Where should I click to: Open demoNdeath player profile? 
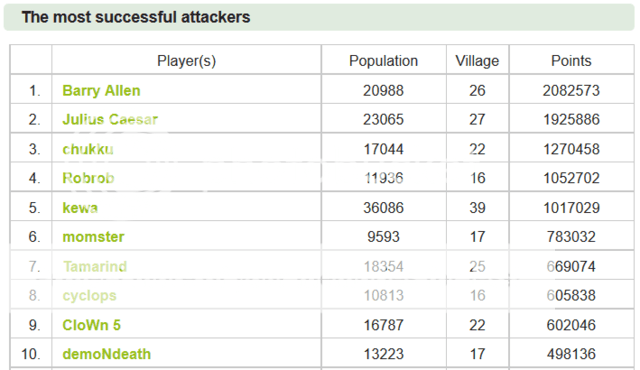107,354
